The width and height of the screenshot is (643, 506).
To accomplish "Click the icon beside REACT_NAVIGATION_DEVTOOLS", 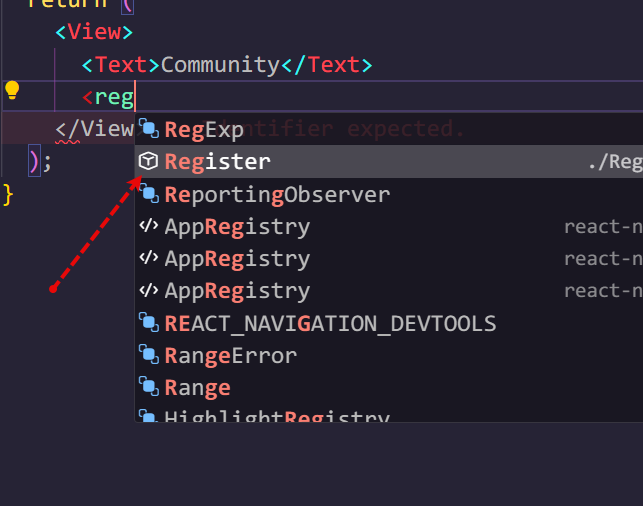I will coord(149,322).
